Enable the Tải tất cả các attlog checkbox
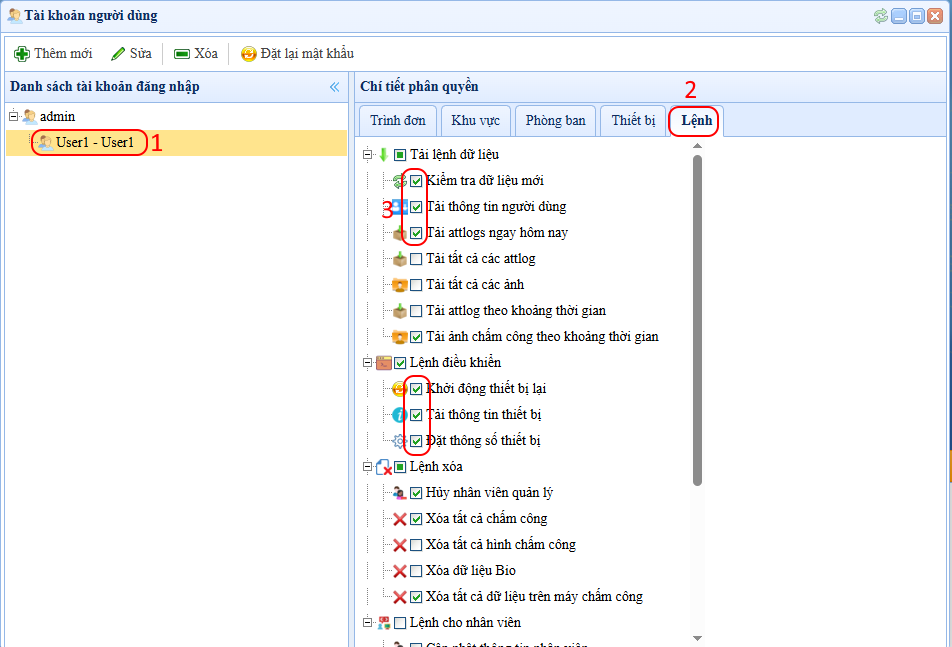The height and width of the screenshot is (647, 952). click(416, 259)
